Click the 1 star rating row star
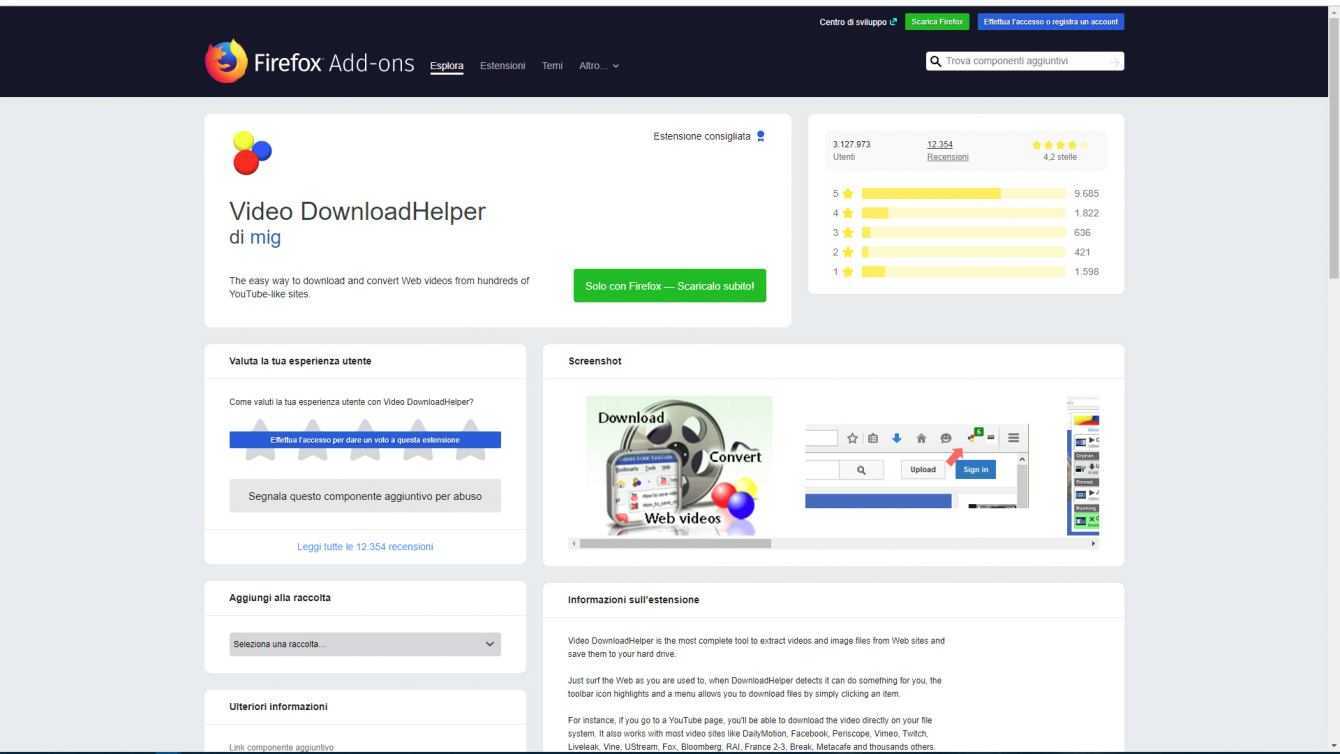 click(847, 271)
